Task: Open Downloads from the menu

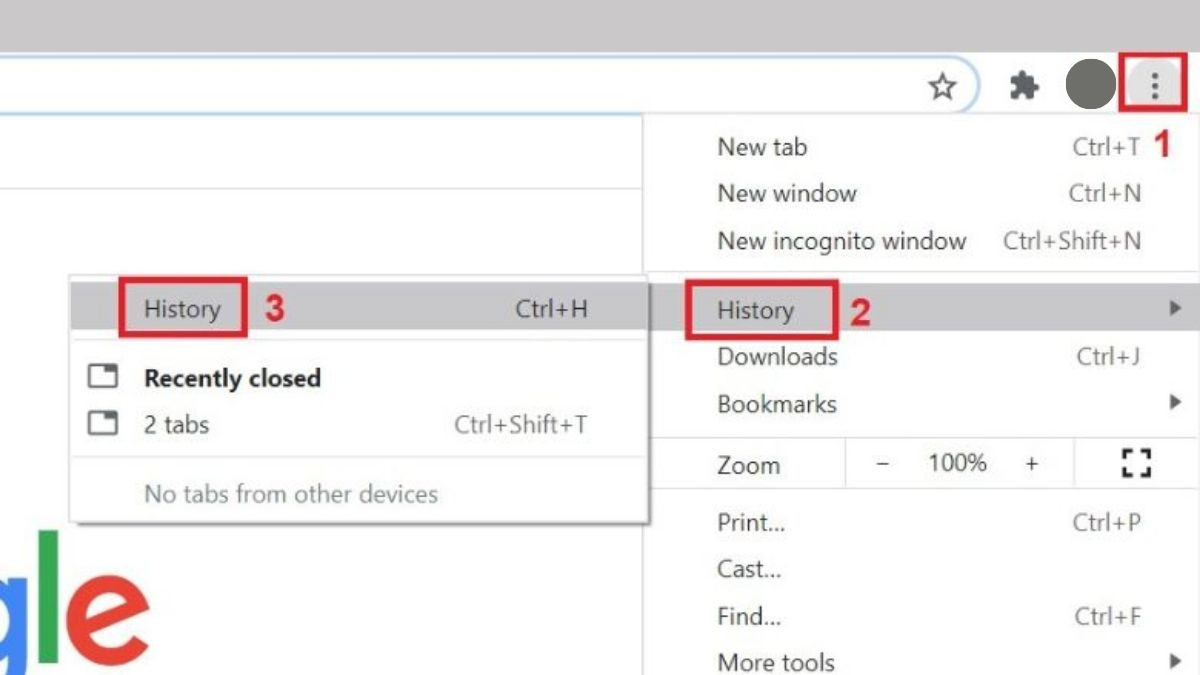Action: (777, 356)
